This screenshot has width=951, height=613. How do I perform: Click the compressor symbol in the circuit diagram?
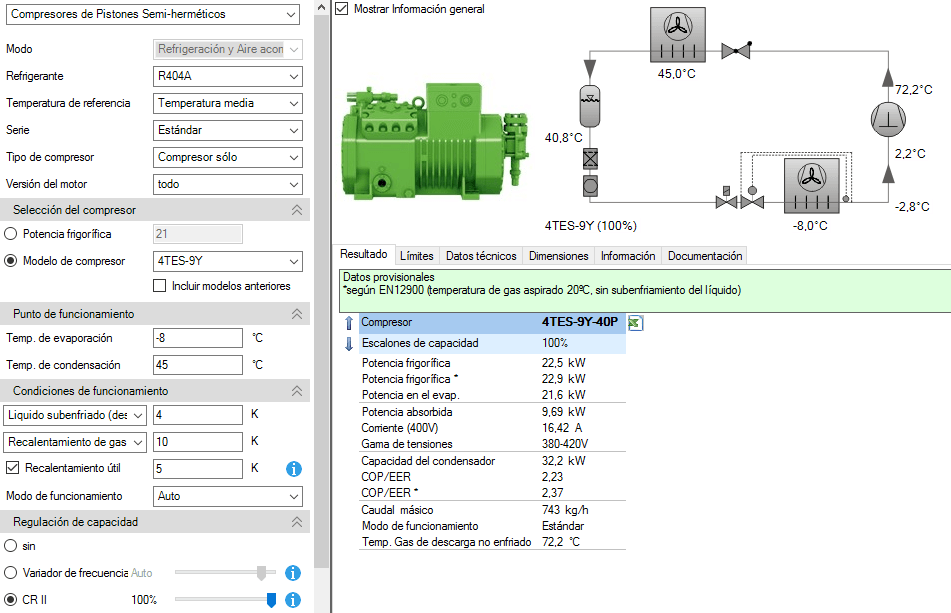click(x=887, y=119)
